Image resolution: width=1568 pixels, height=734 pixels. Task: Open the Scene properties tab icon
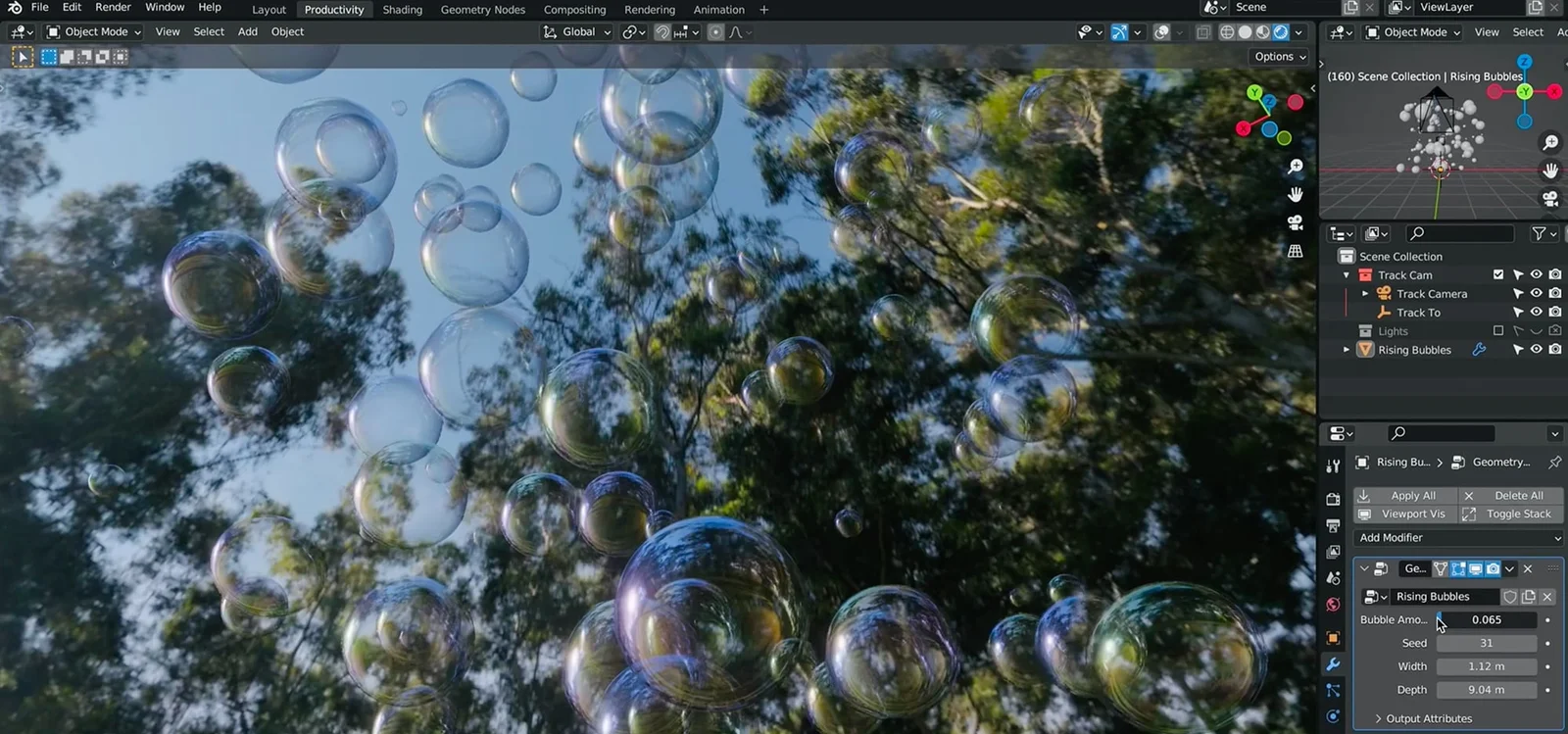pyautogui.click(x=1333, y=578)
